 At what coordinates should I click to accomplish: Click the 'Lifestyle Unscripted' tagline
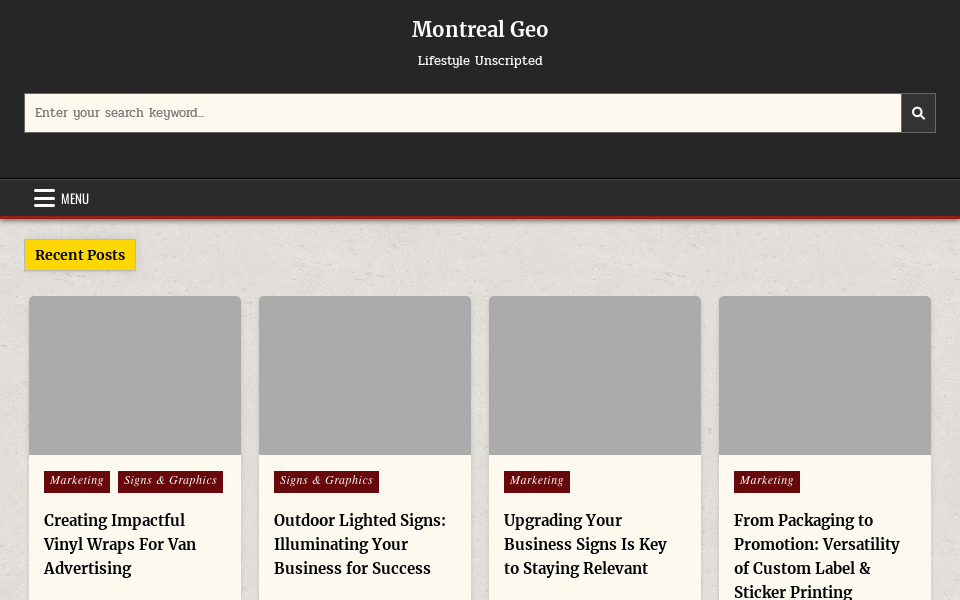tap(480, 61)
